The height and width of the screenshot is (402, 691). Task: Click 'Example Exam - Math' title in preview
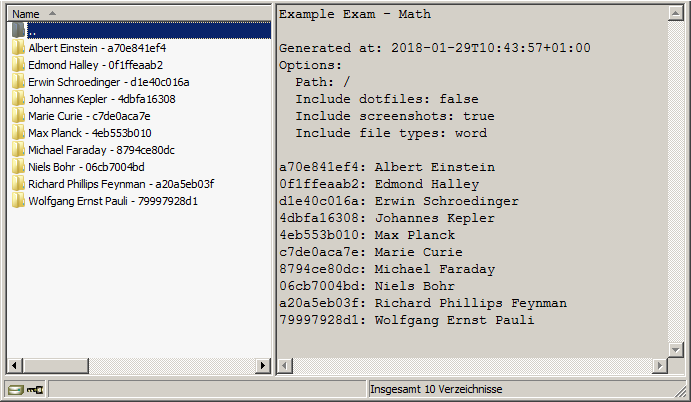pos(355,14)
